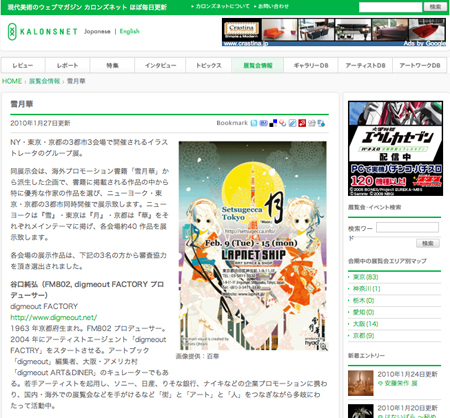Click the Delicious bookmark icon with colored squares
450x418 pixels.
click(273, 123)
